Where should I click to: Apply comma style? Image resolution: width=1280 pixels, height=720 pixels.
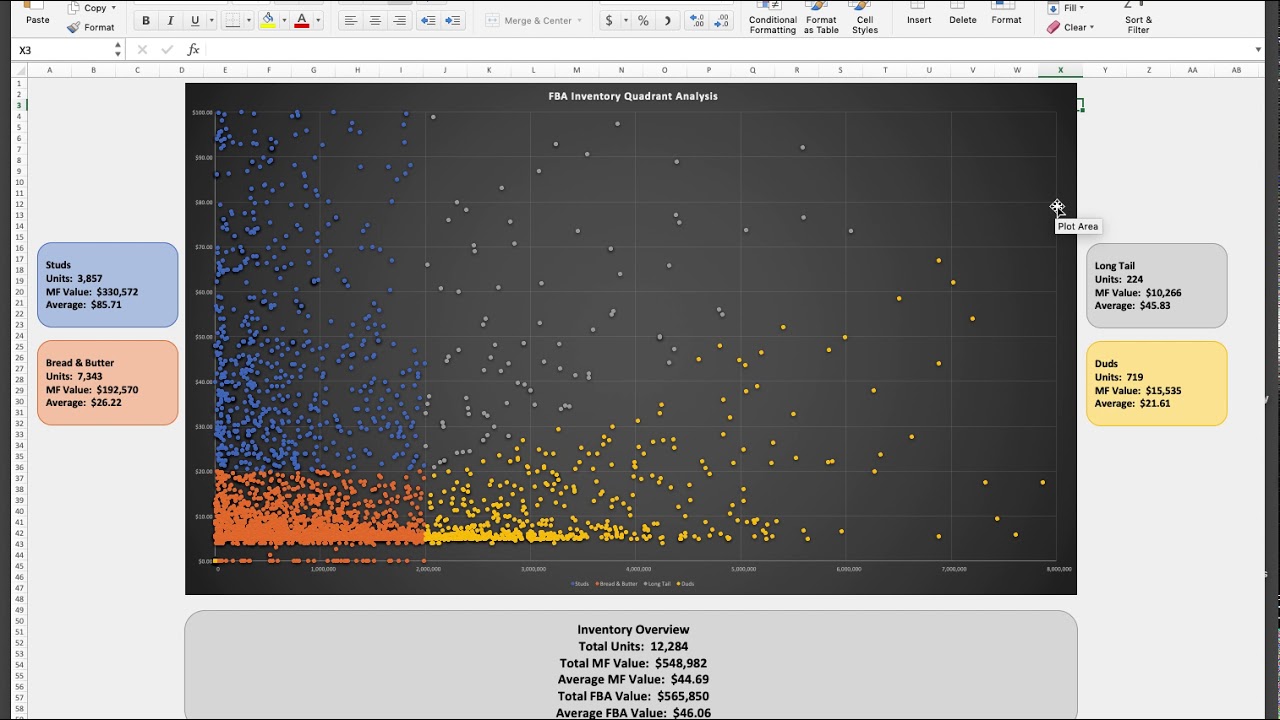coord(667,21)
